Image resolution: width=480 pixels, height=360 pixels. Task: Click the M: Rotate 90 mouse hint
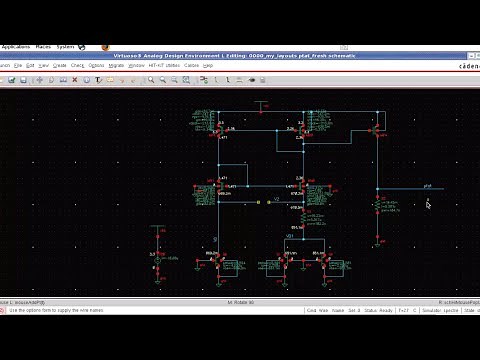pos(241,302)
